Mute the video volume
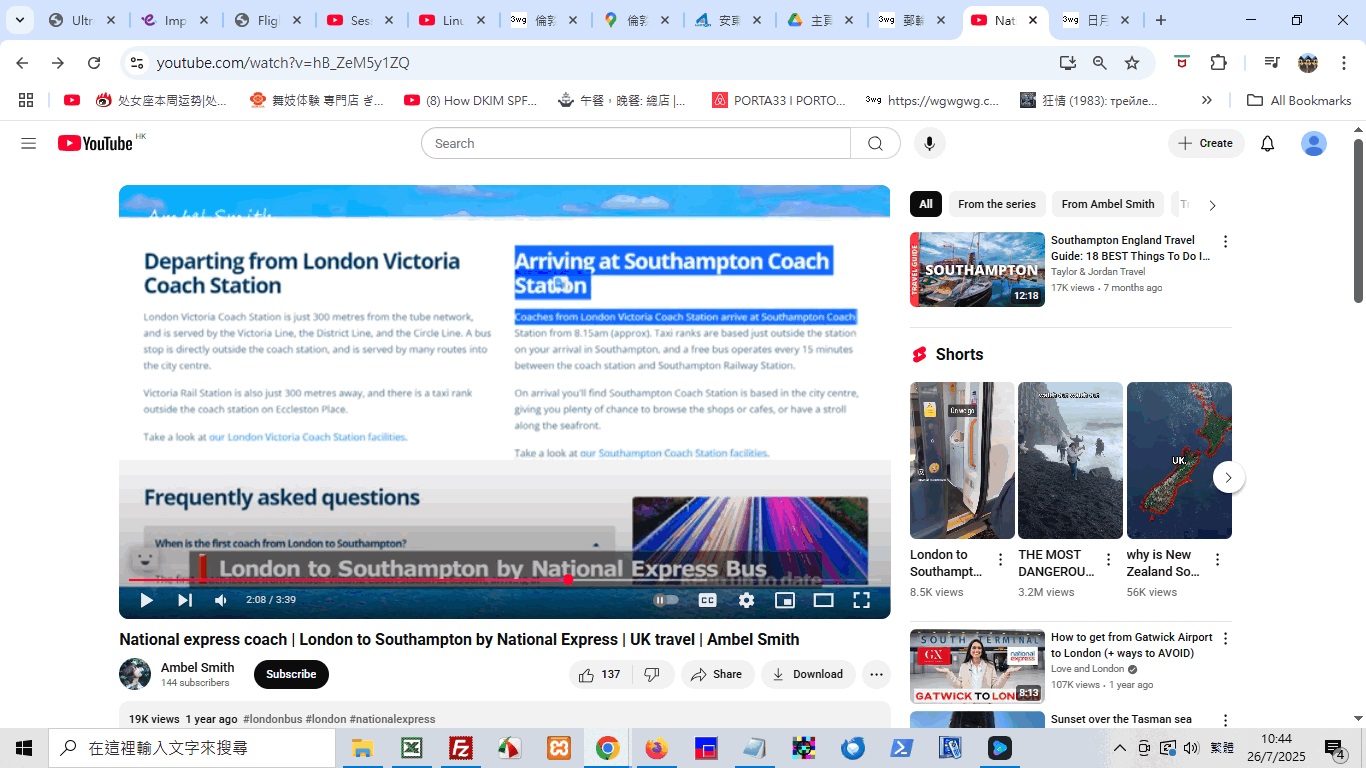1366x768 pixels. coord(221,600)
